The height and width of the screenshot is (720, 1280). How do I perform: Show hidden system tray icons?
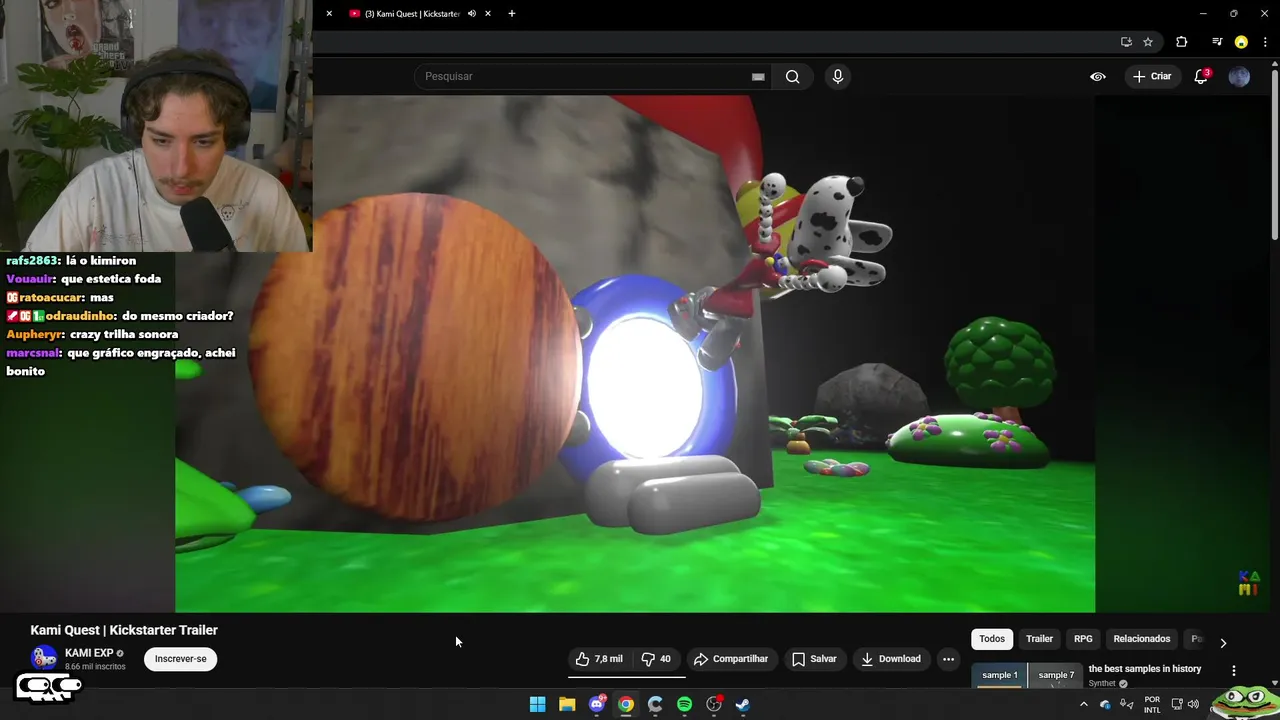1083,704
